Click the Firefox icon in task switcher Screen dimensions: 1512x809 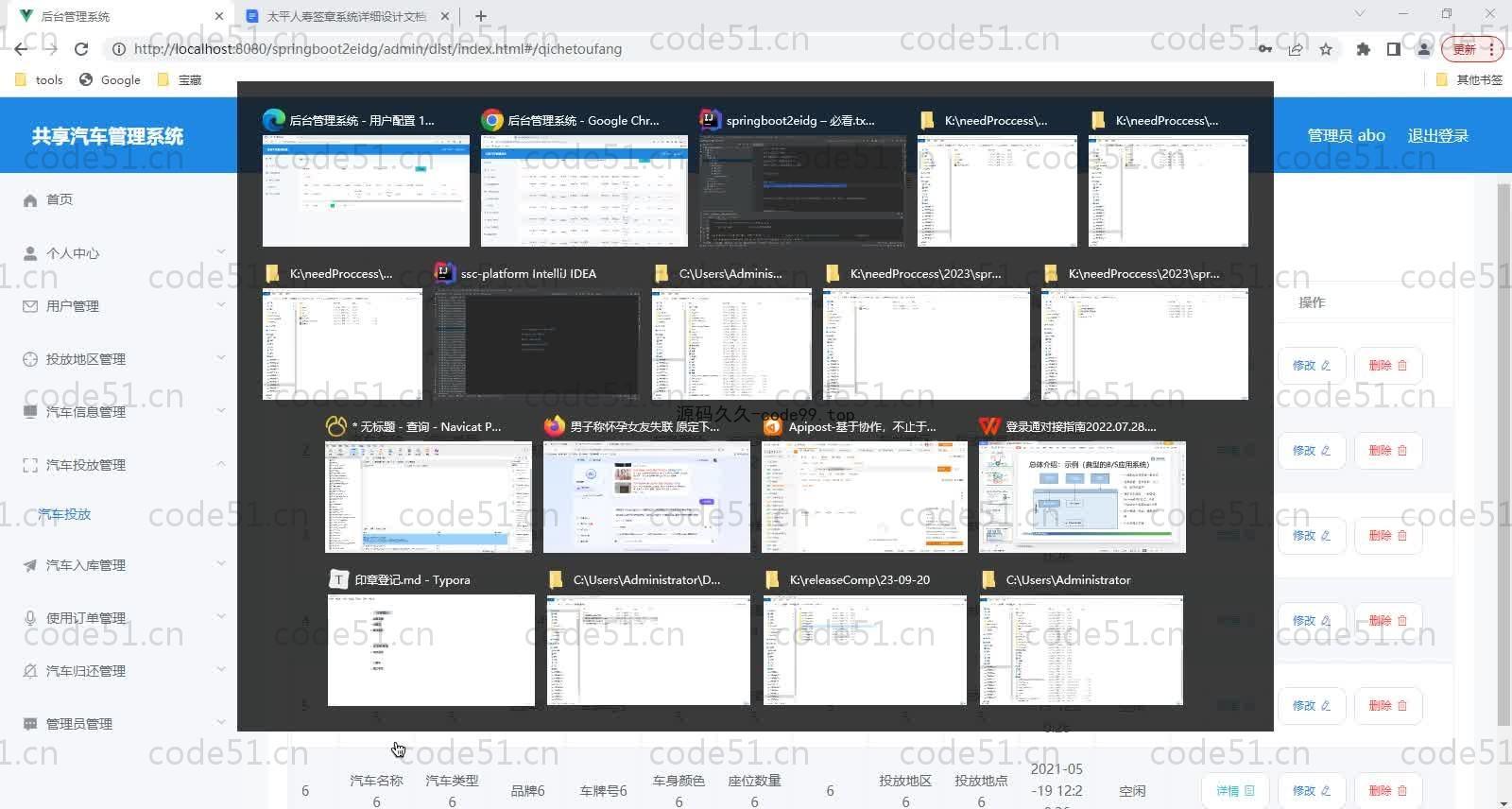click(554, 426)
